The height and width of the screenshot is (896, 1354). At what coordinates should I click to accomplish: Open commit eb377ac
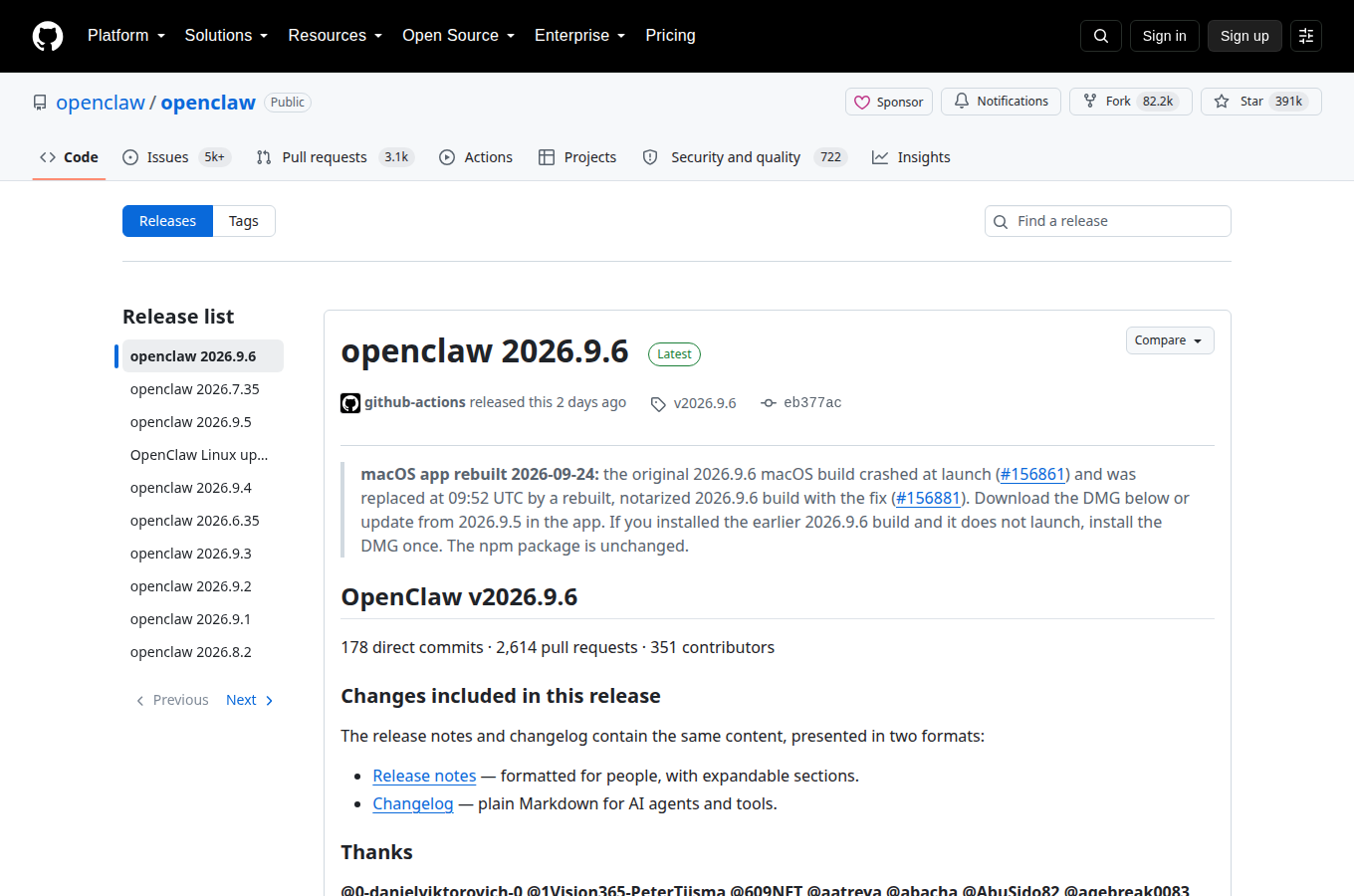click(801, 403)
